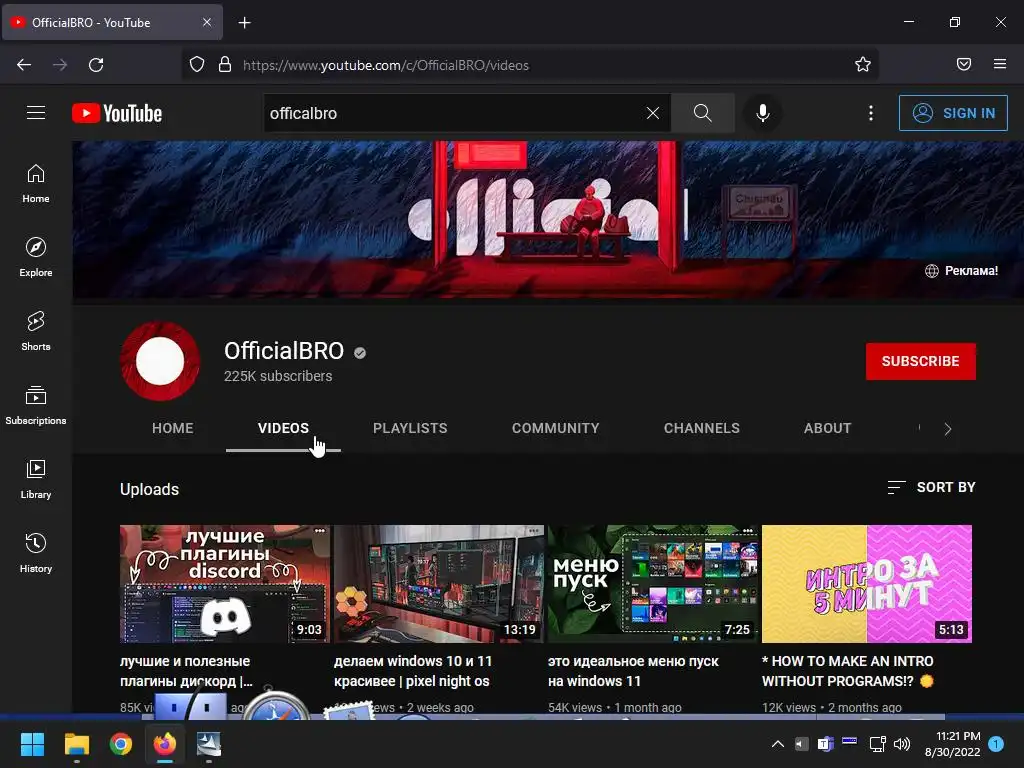Close the OfficialBRO browser tab

click(x=206, y=22)
